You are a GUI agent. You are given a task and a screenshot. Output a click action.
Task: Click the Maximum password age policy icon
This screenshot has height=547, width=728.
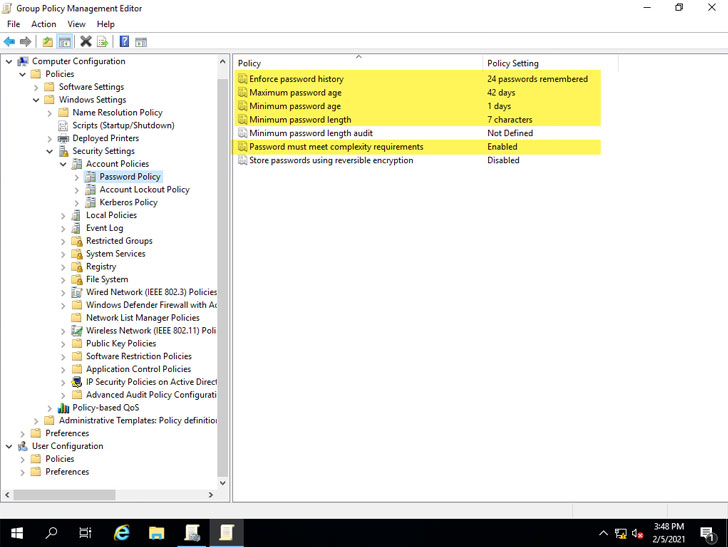coord(242,92)
